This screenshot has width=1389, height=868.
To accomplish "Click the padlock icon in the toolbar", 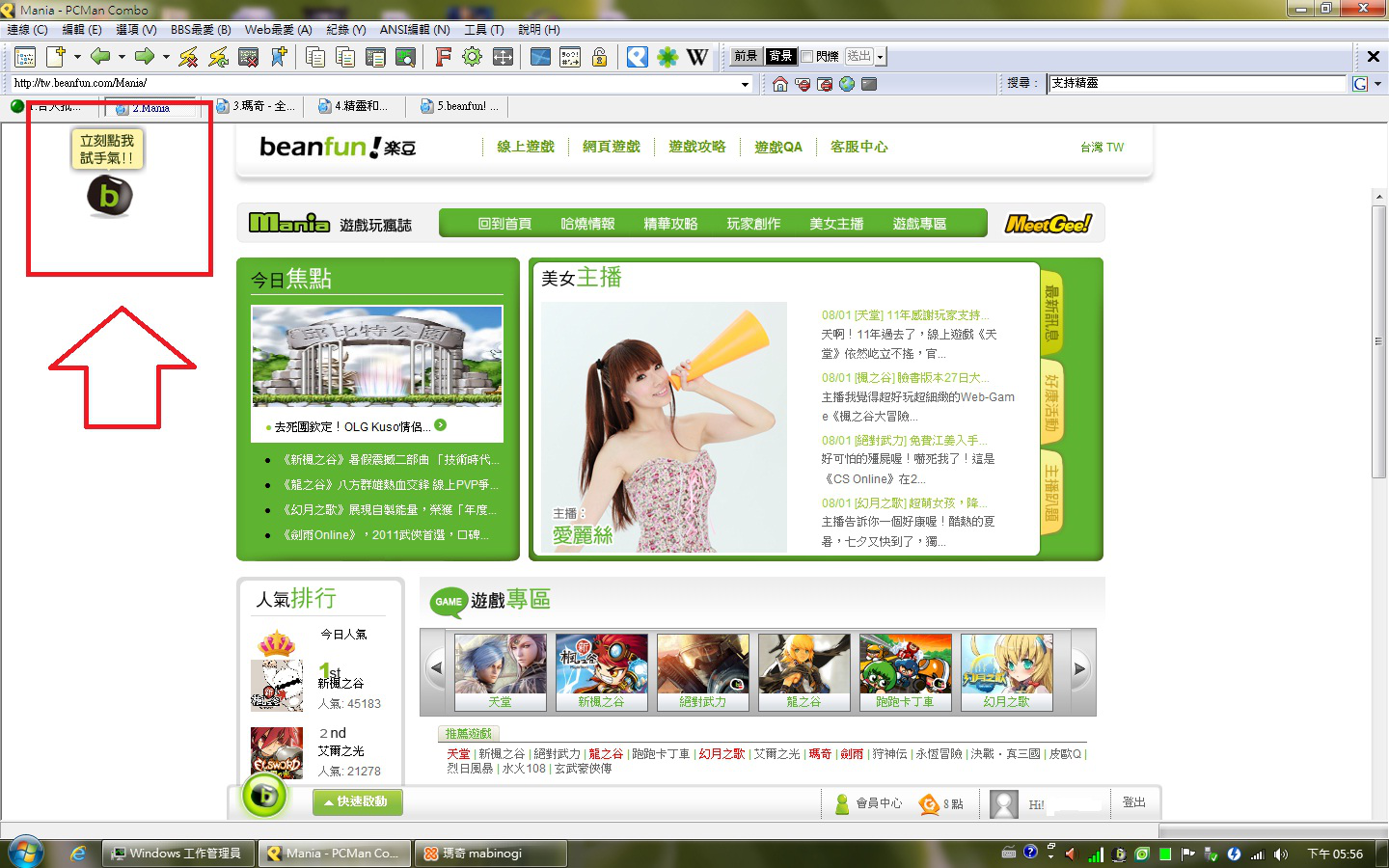I will [x=599, y=57].
